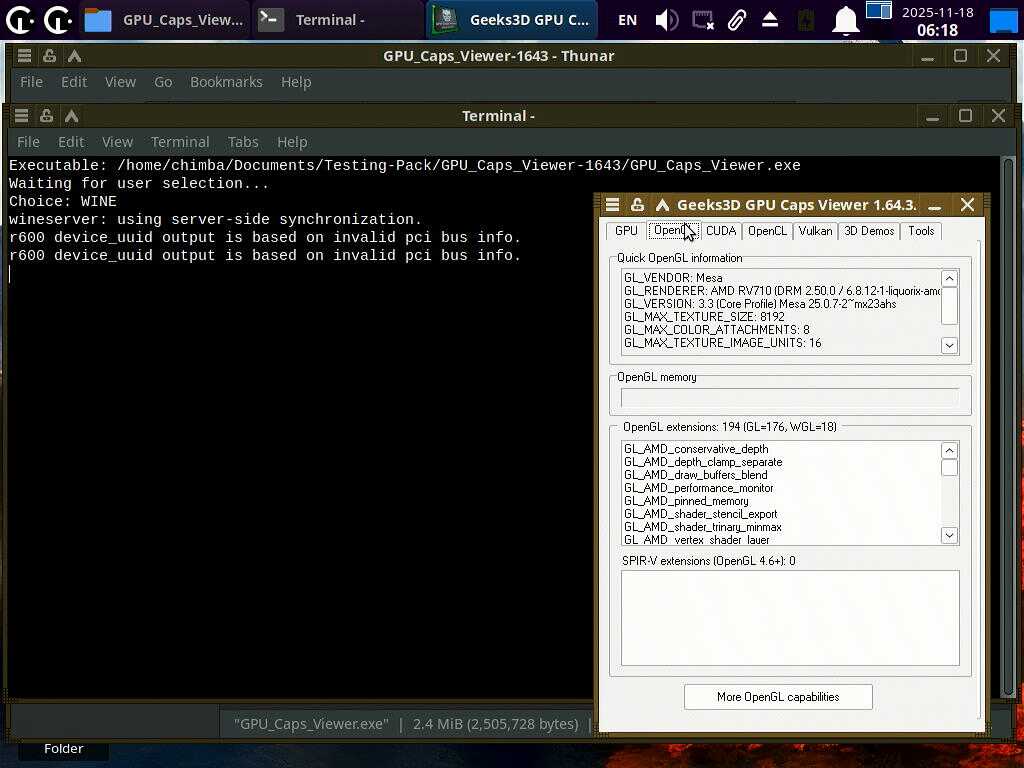Open the Edit menu in Terminal

tap(71, 142)
